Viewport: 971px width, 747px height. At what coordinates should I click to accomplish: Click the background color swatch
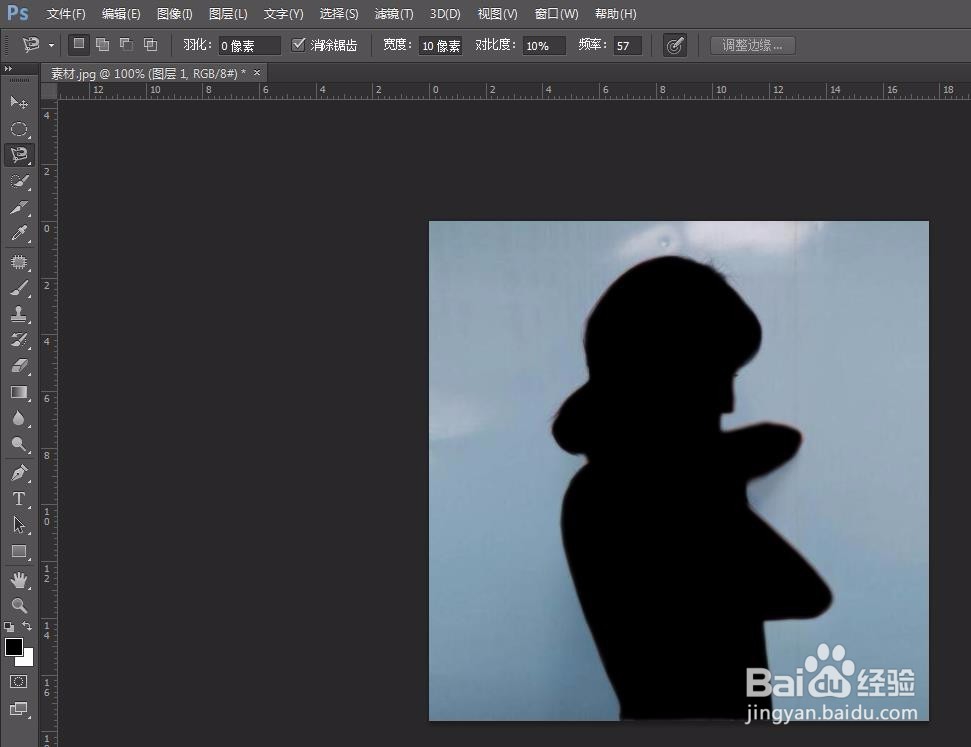coord(27,659)
